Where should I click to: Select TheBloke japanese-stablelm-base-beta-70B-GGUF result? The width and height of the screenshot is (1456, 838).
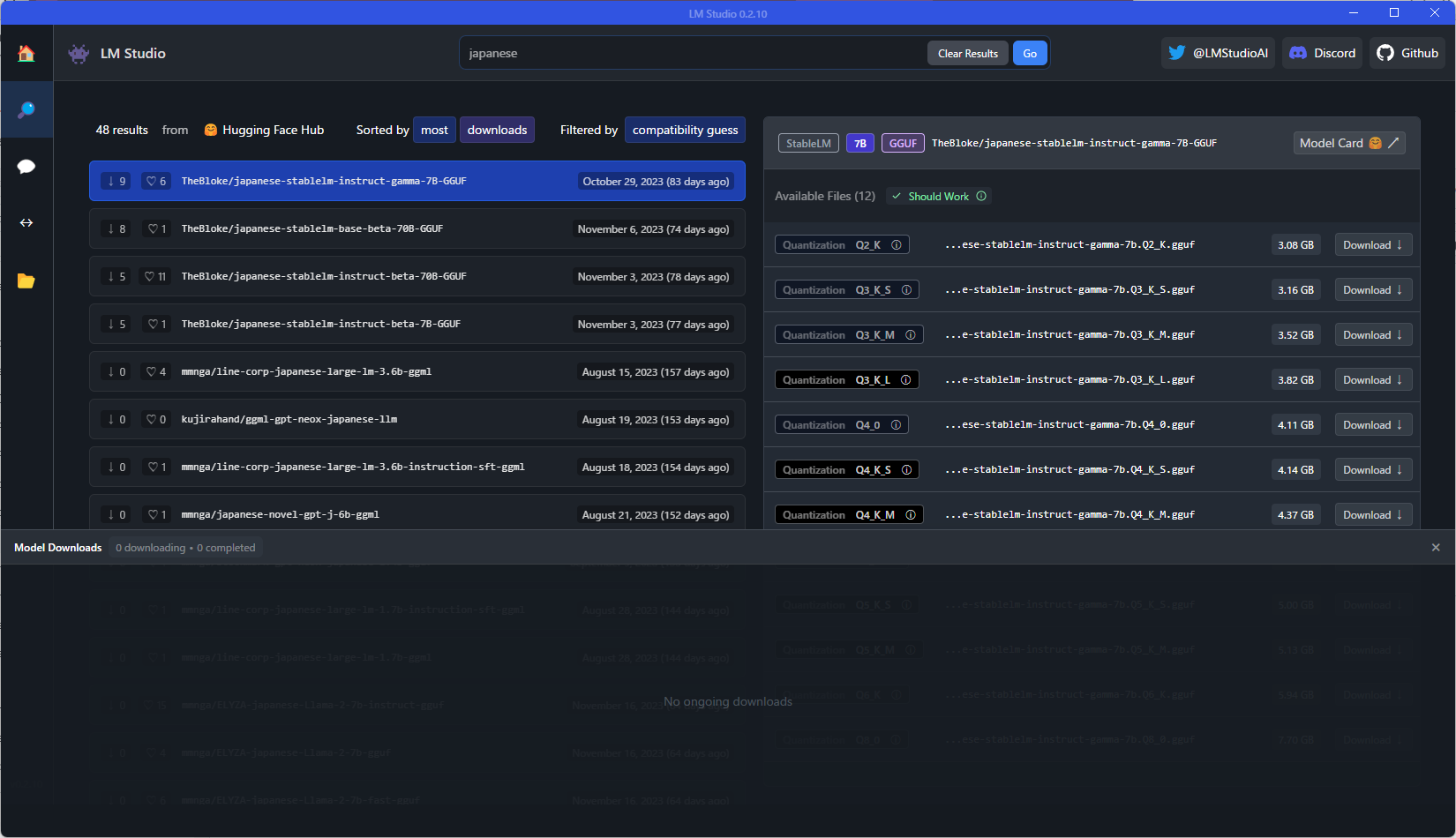[417, 228]
